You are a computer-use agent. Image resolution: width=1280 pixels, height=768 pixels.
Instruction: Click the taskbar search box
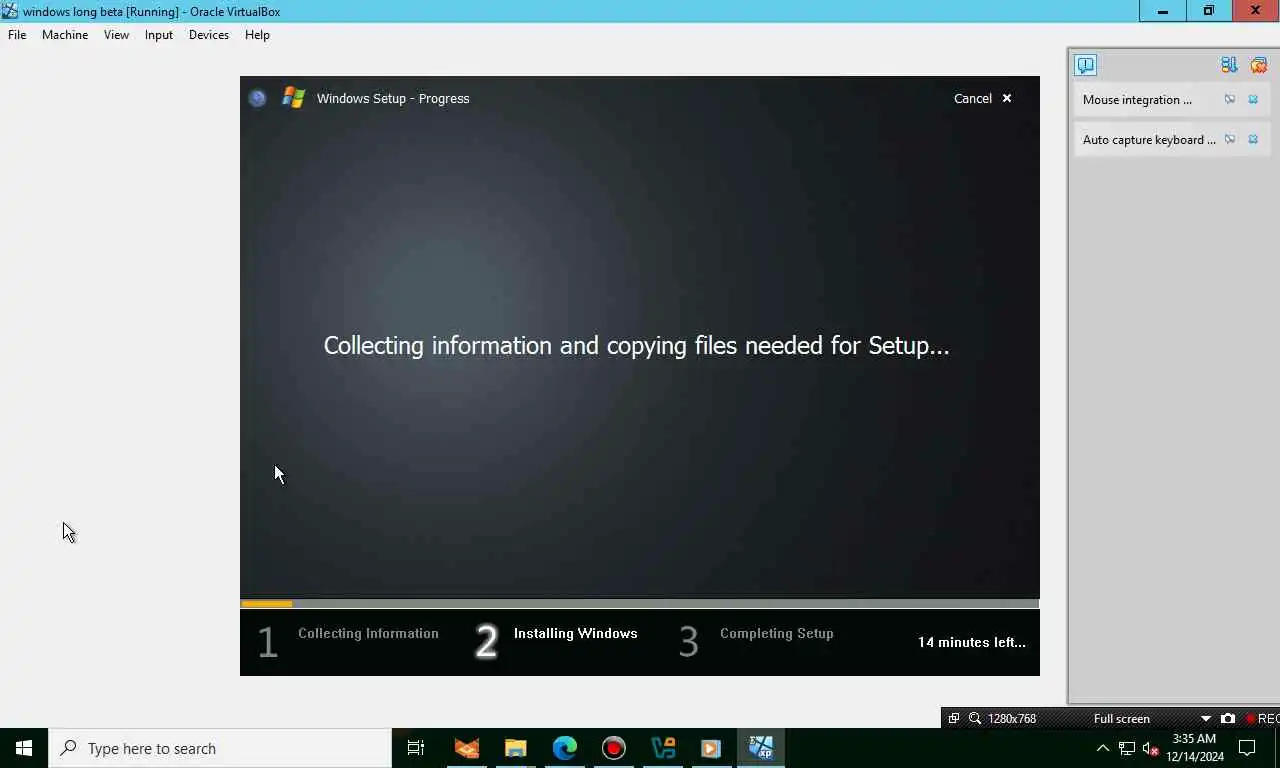click(x=220, y=748)
